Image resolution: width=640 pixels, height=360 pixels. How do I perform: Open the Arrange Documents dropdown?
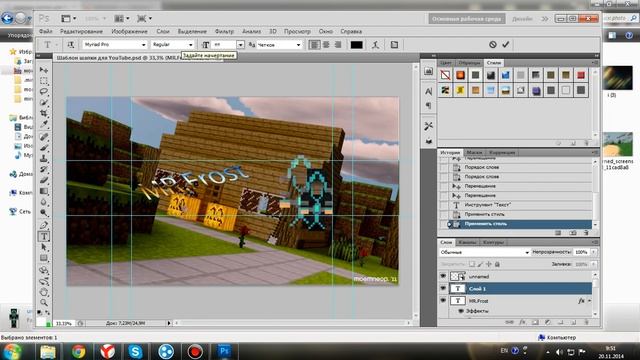tap(122, 18)
